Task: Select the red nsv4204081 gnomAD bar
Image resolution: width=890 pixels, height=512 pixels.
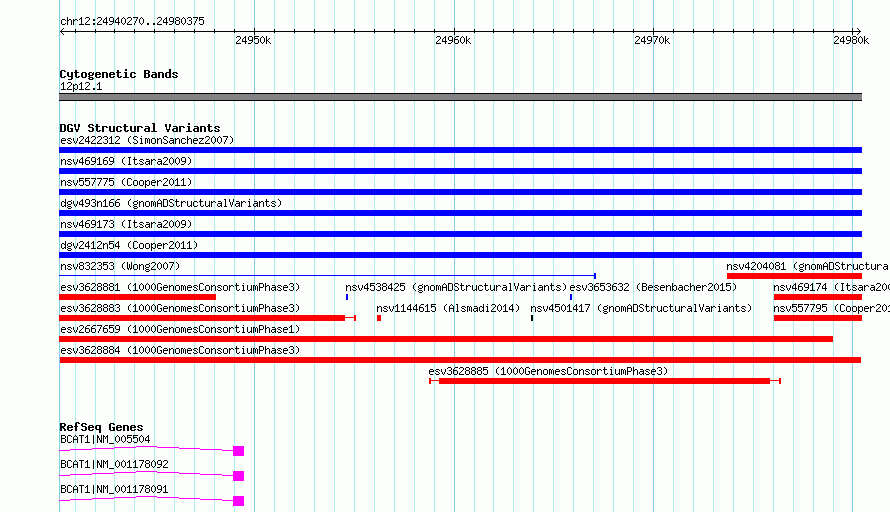Action: pyautogui.click(x=794, y=276)
